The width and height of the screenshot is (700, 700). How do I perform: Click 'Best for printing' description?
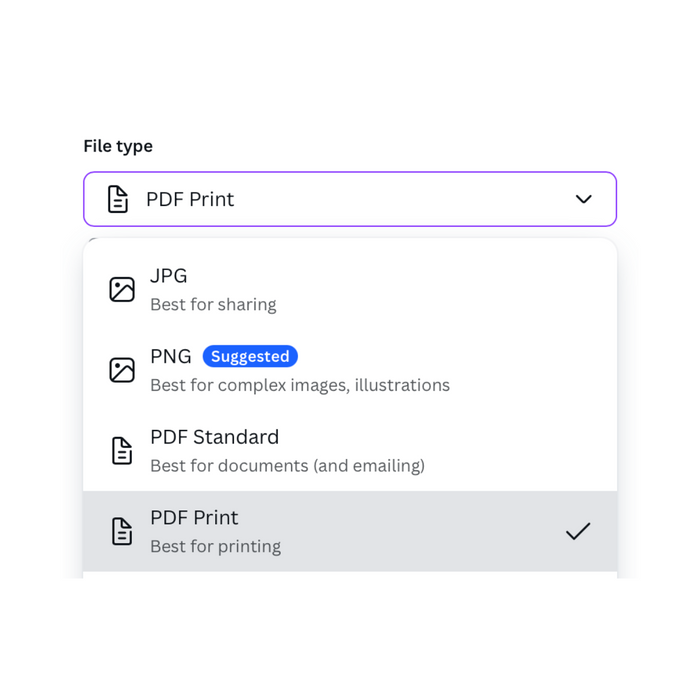coord(215,547)
